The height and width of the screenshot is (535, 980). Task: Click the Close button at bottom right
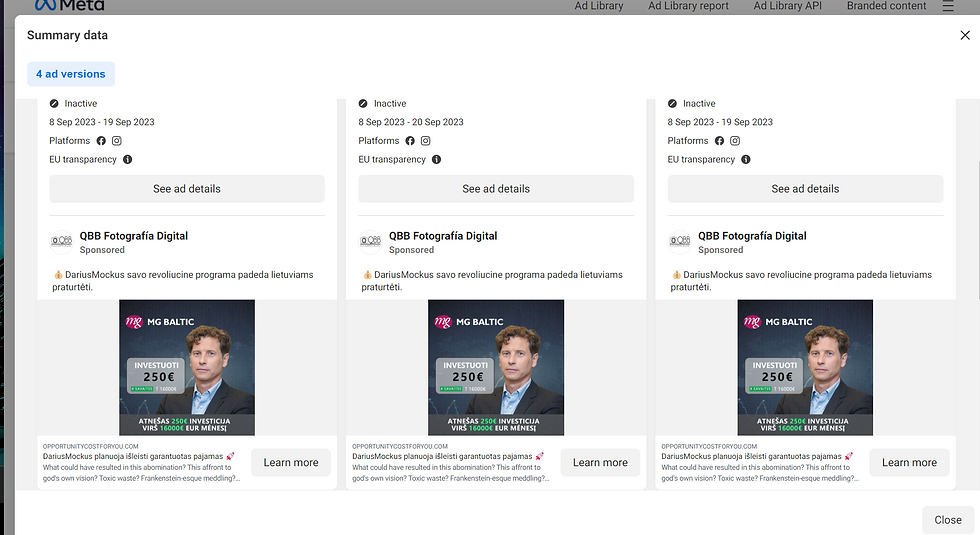pos(948,519)
